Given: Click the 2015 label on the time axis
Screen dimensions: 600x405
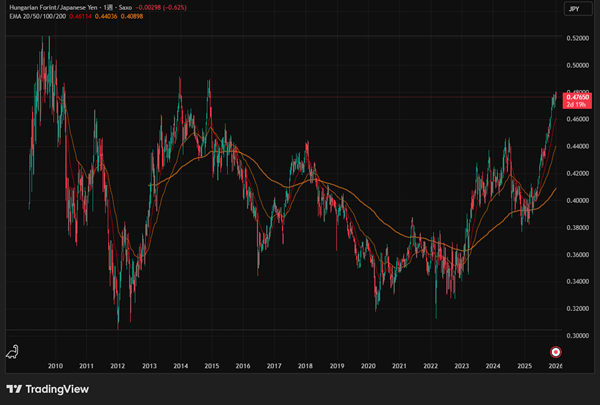Looking at the screenshot, I should pos(212,367).
